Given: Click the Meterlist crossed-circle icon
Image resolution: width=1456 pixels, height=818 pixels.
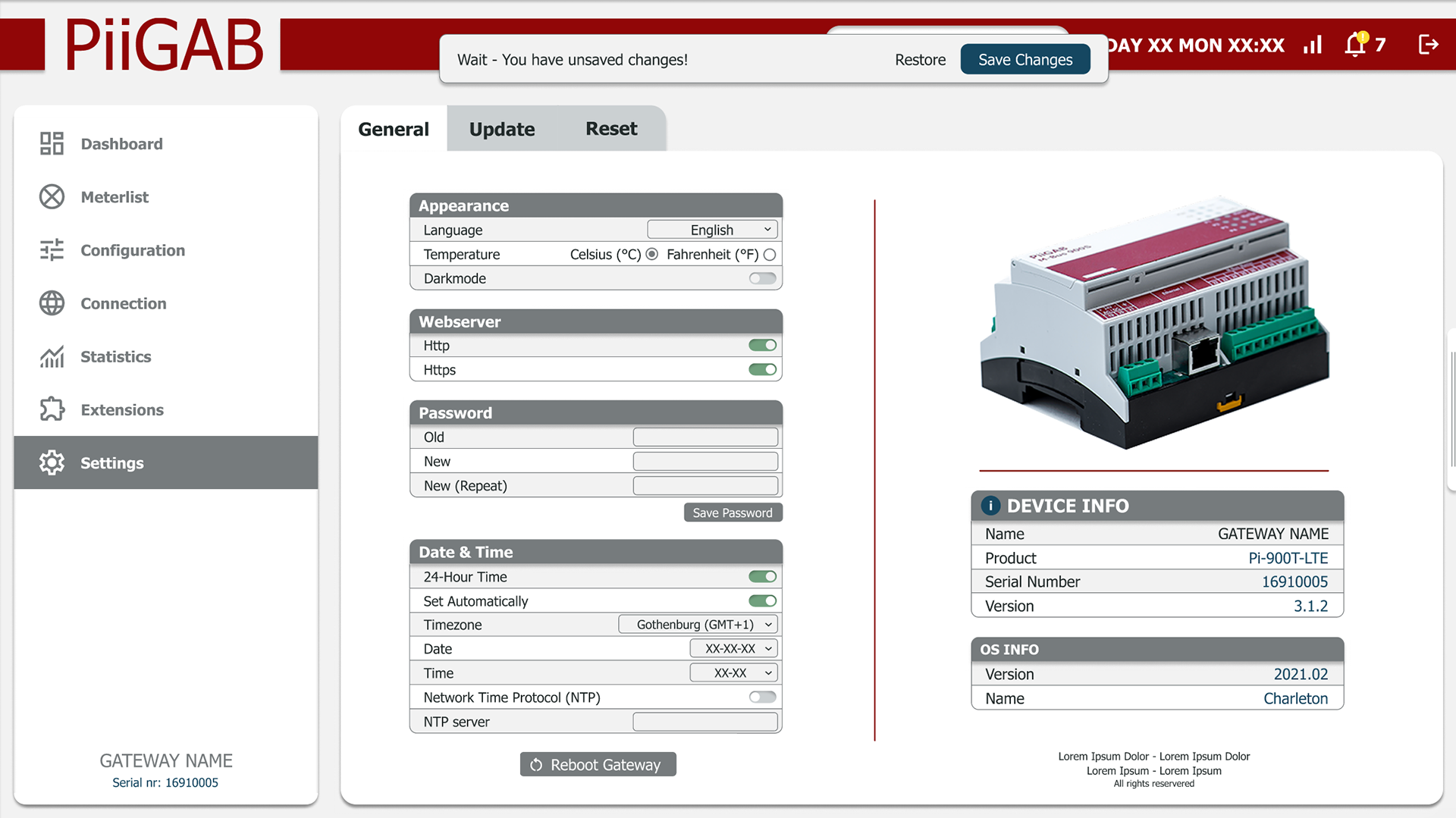Looking at the screenshot, I should pos(52,196).
